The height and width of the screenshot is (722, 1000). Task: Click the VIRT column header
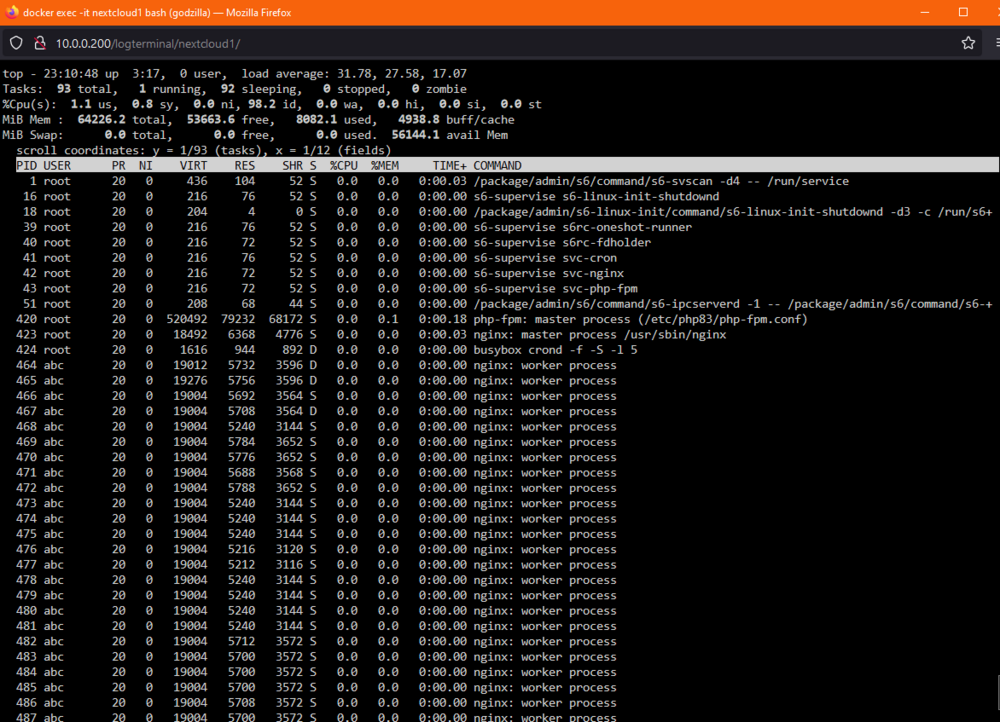coord(193,165)
